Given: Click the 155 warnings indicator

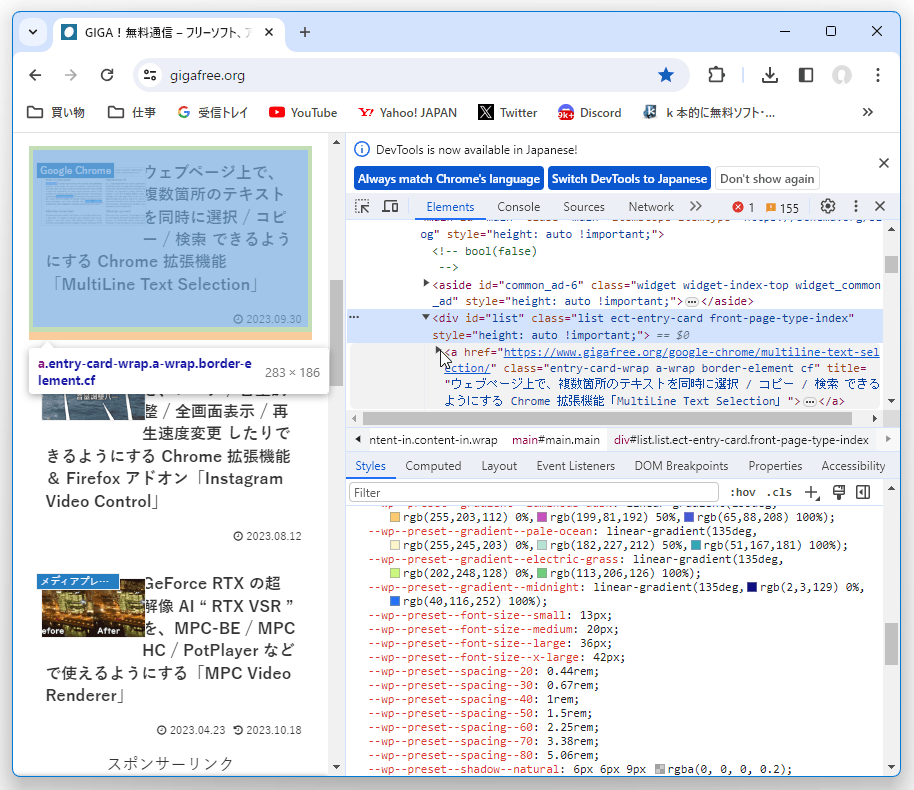Looking at the screenshot, I should click(x=782, y=208).
